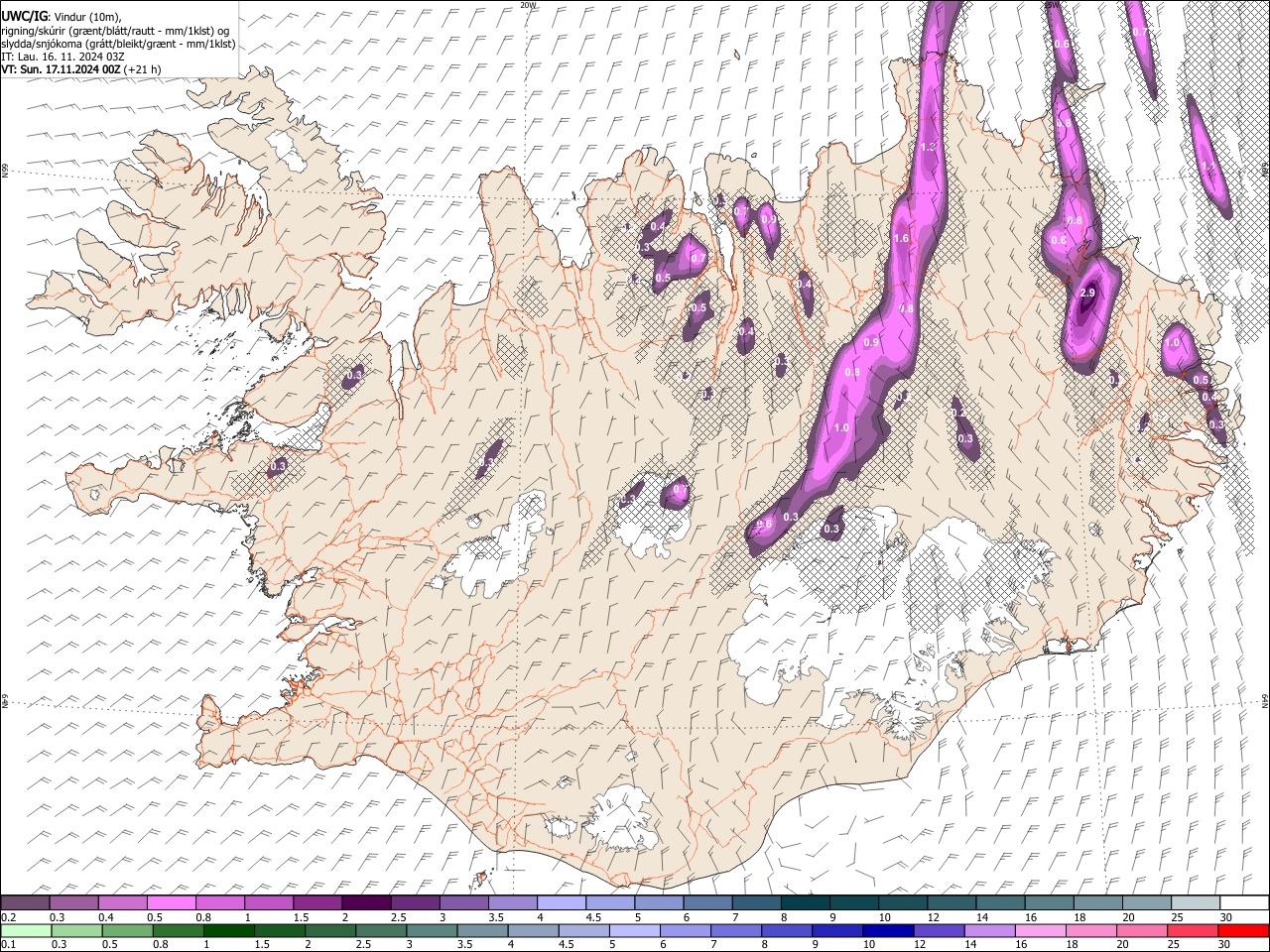Viewport: 1270px width, 952px height.
Task: Click the medium green 0.5 rain swatch
Action: (127, 930)
